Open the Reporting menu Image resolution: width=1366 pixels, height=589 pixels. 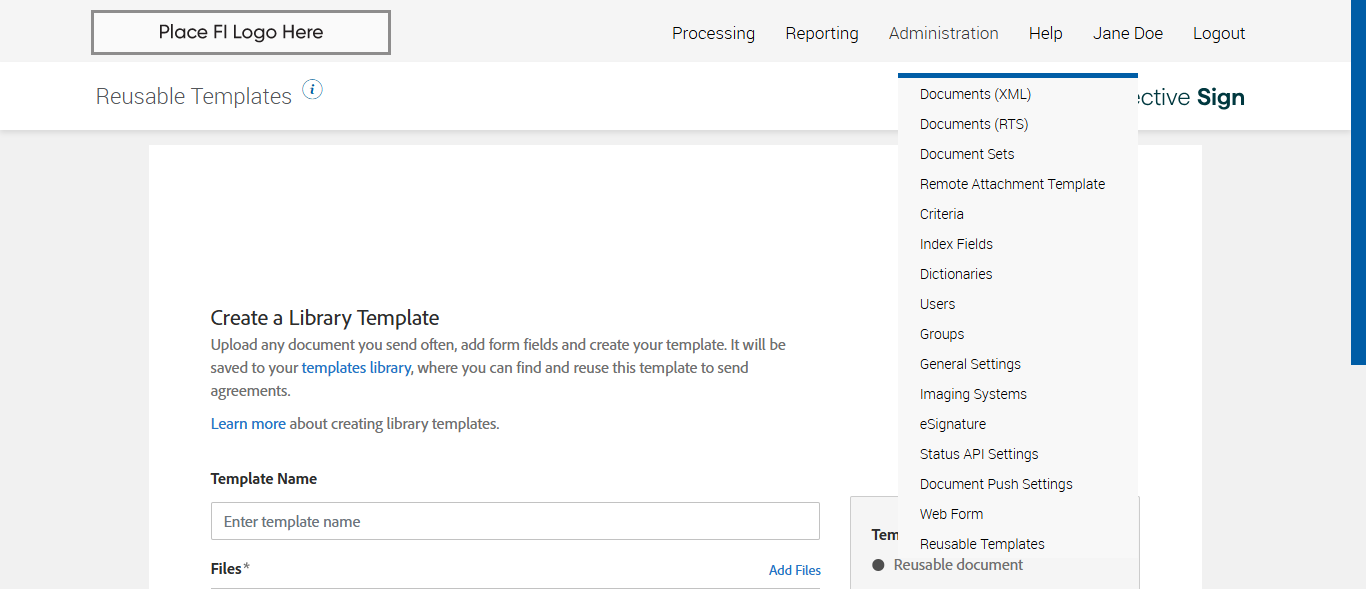point(821,33)
